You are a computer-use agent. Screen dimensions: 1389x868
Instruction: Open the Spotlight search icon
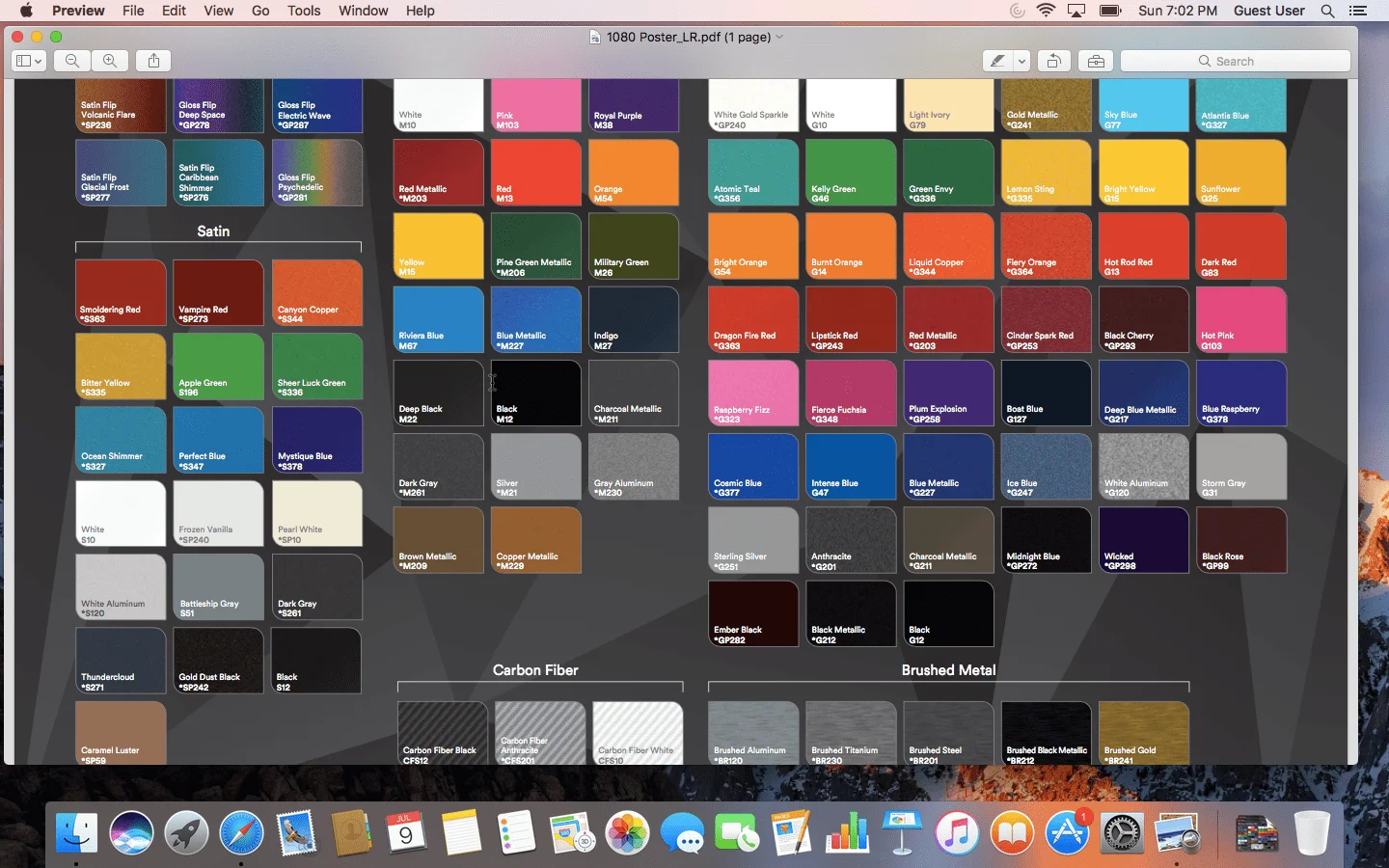[x=1327, y=11]
